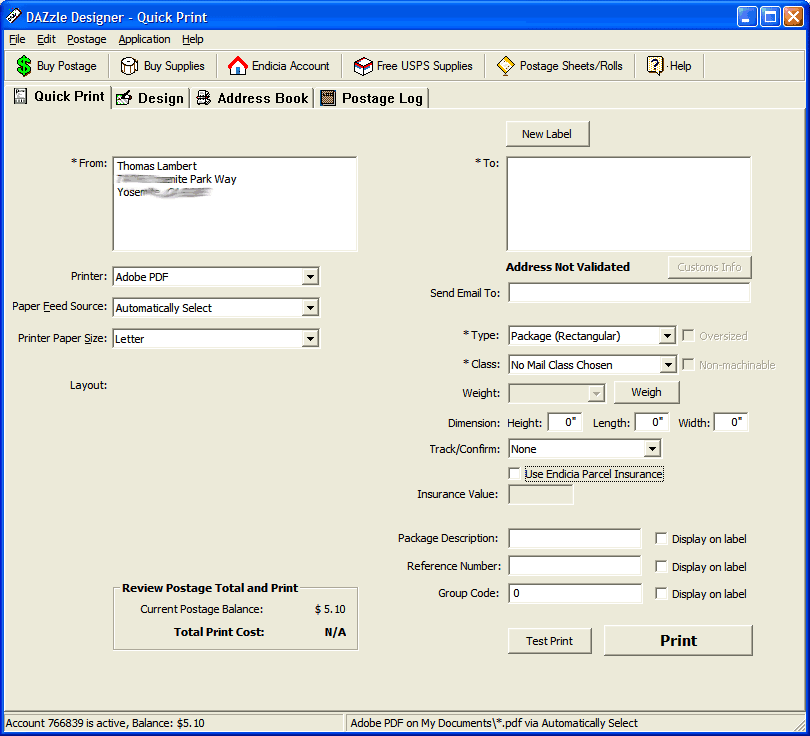The width and height of the screenshot is (810, 736).
Task: Open the Weight dropdown
Action: pos(596,394)
